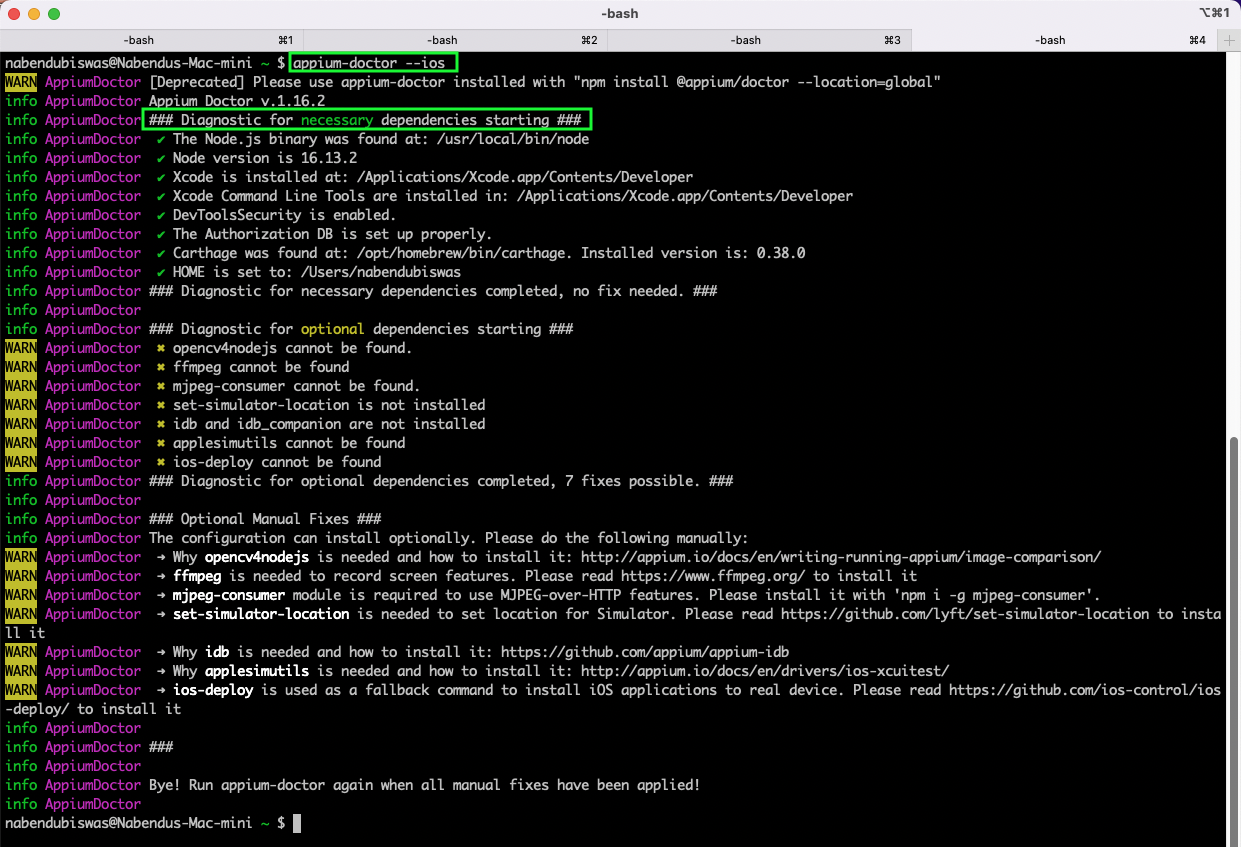This screenshot has width=1241, height=847.
Task: Minimize the terminal with the yellow button
Action: point(34,14)
